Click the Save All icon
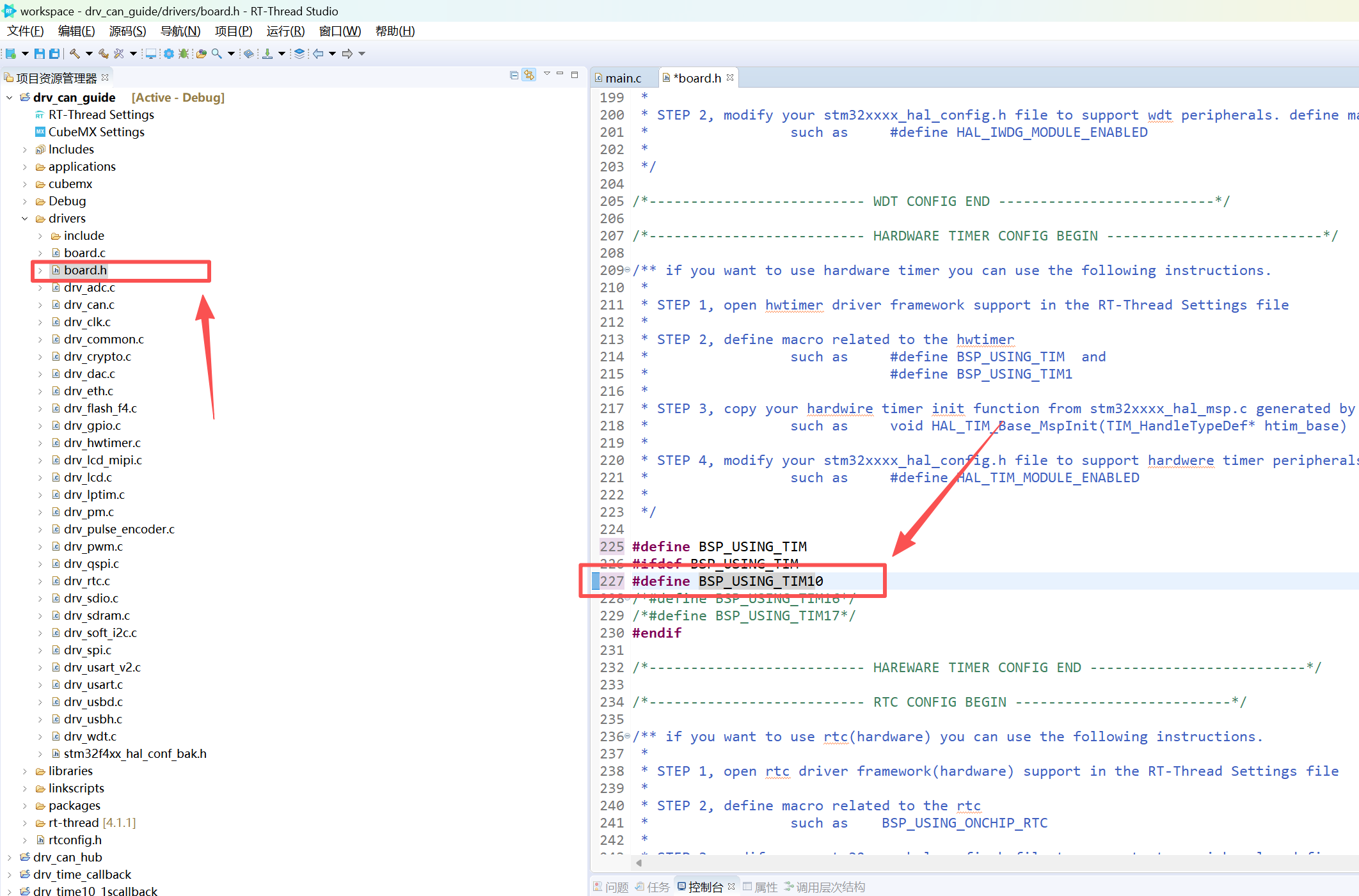 [x=55, y=54]
